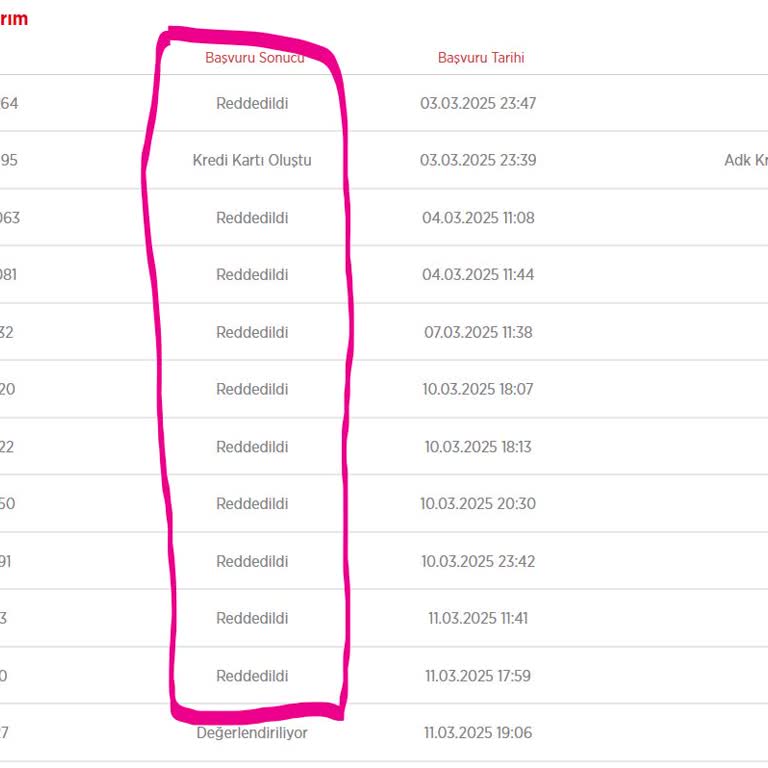Click the Başvuru Sonucu column header

pyautogui.click(x=254, y=58)
